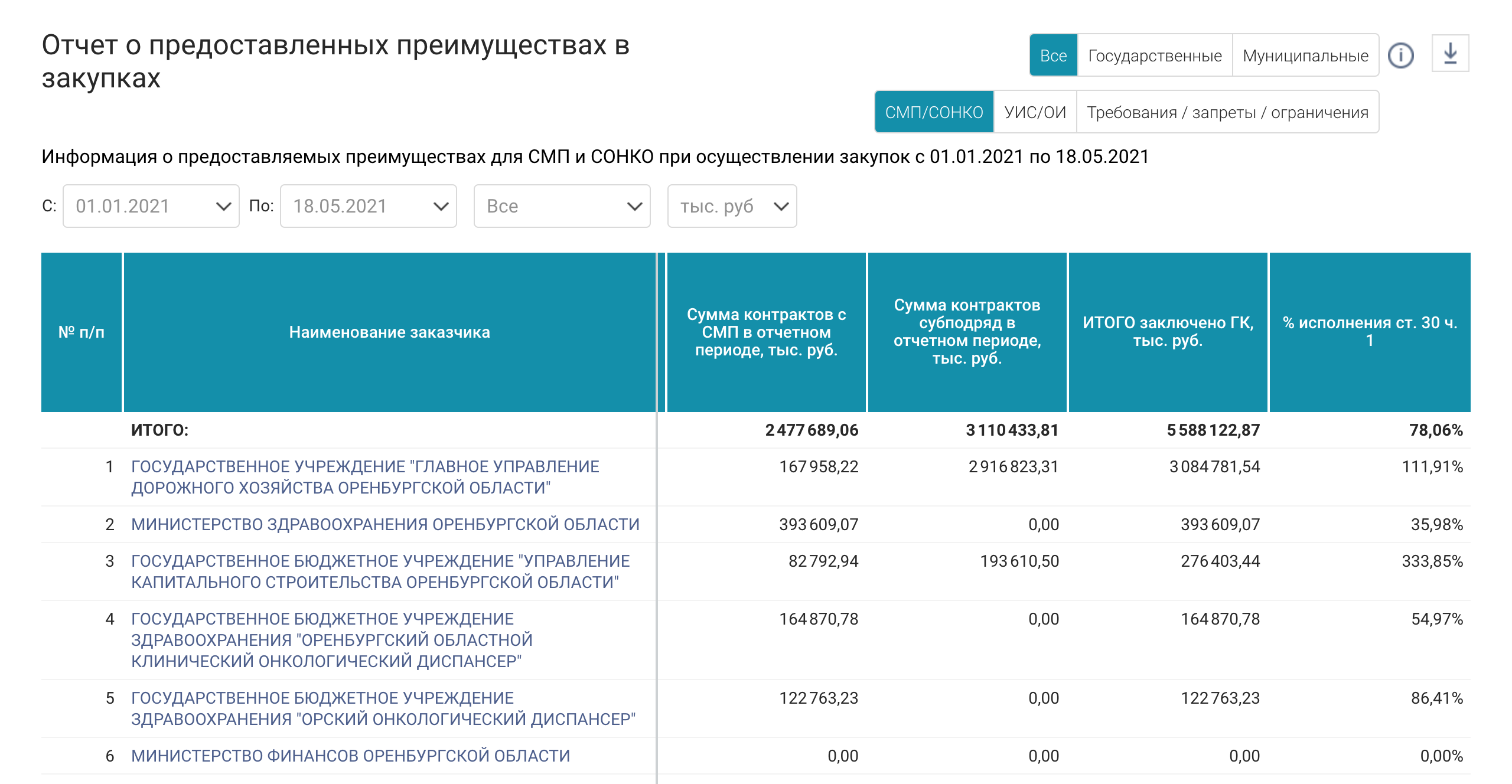This screenshot has width=1512, height=784.
Task: Open the тыс. руб units dropdown
Action: point(732,206)
